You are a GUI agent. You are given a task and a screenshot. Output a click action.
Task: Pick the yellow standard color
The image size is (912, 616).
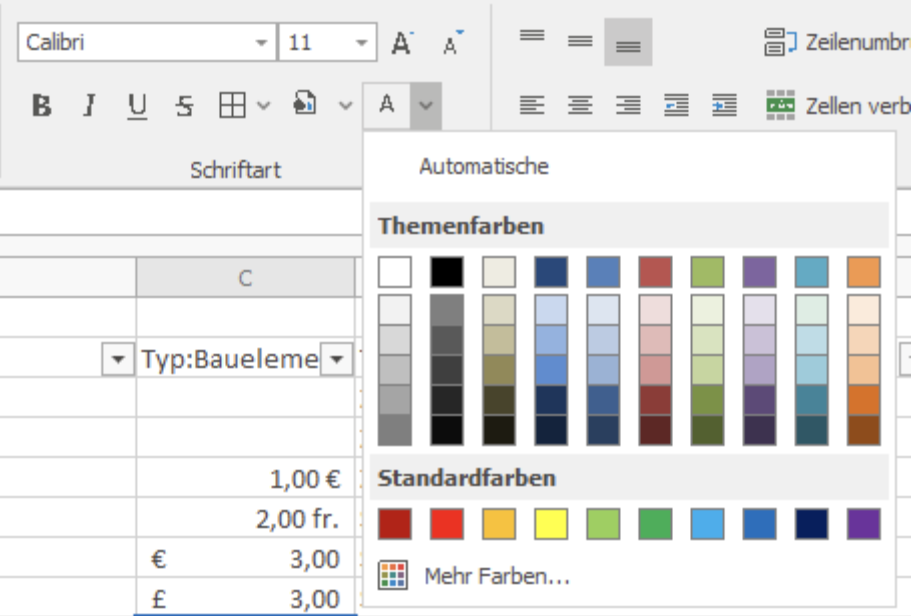[x=551, y=524]
